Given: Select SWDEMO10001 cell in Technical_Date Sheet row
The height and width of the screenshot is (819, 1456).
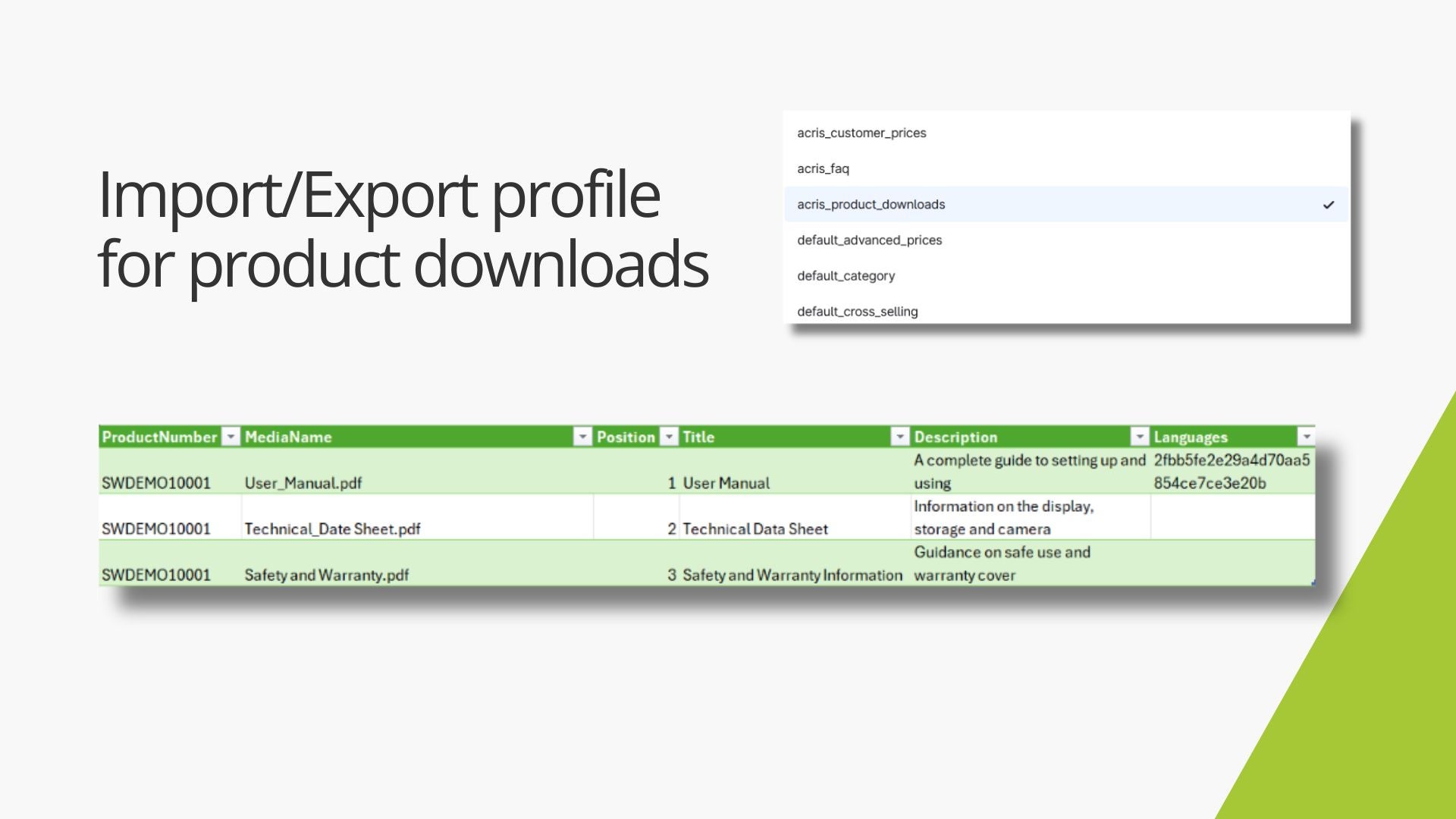Looking at the screenshot, I should (170, 517).
